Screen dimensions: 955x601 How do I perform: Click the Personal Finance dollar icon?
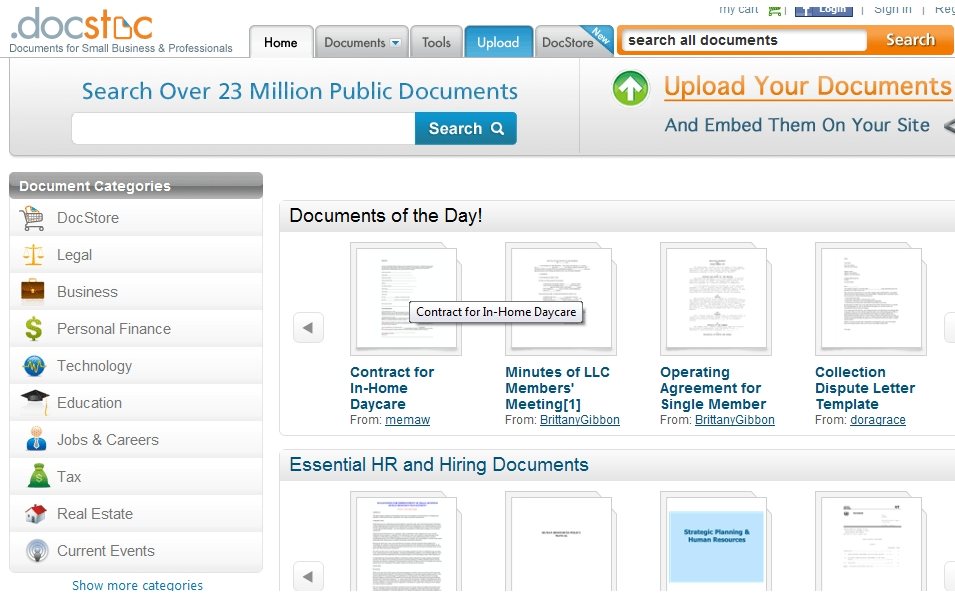(x=33, y=329)
